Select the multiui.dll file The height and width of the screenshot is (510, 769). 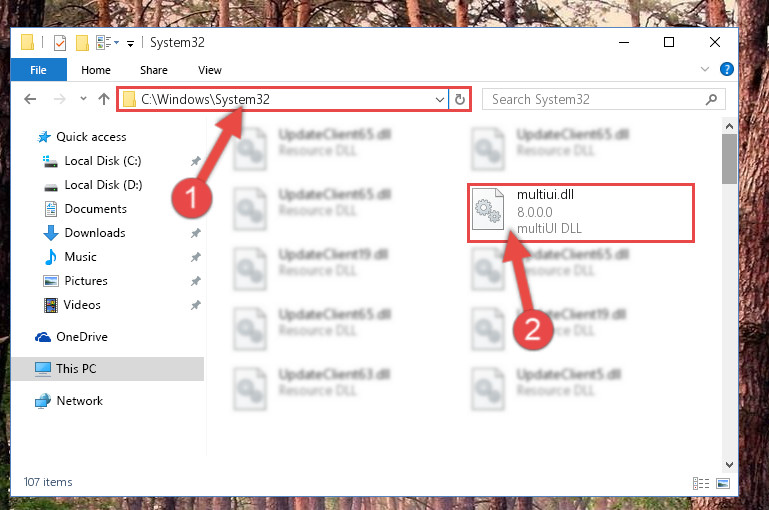pyautogui.click(x=581, y=212)
